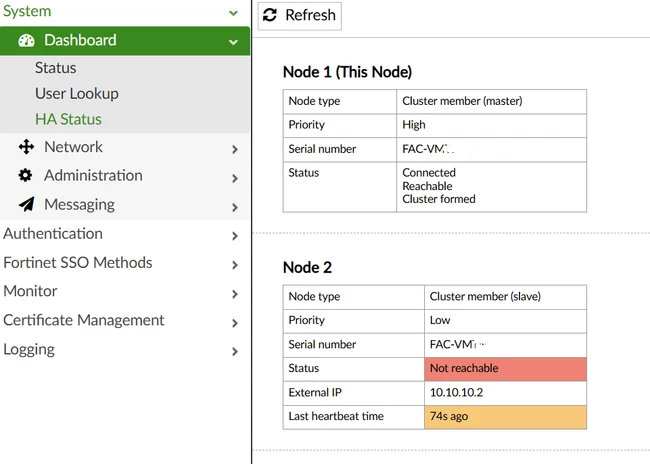Click Node 1 'Connected' status text
650x464 pixels.
429,172
